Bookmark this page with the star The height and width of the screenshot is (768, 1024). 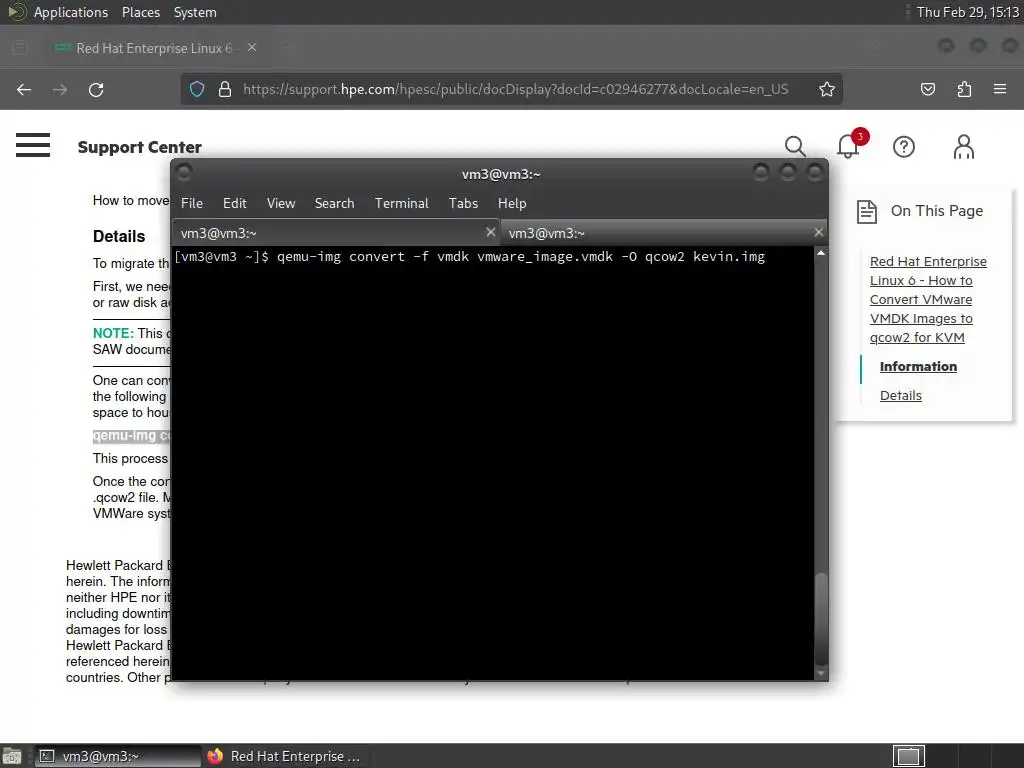827,89
